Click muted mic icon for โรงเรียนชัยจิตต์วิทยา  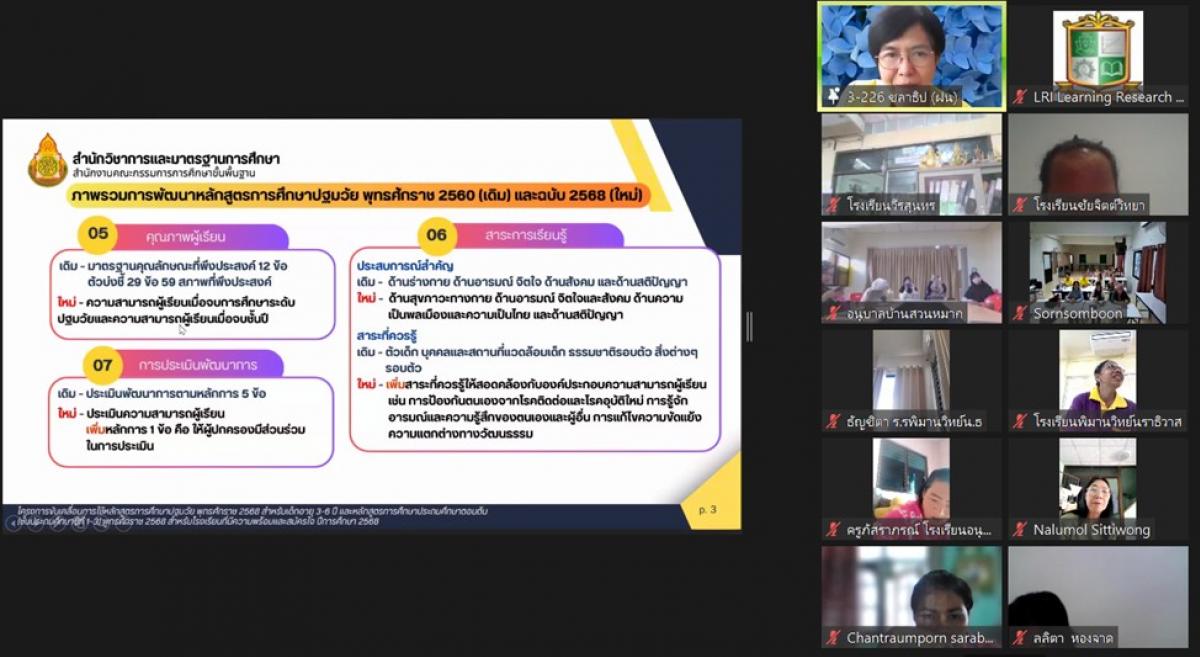[x=1020, y=205]
